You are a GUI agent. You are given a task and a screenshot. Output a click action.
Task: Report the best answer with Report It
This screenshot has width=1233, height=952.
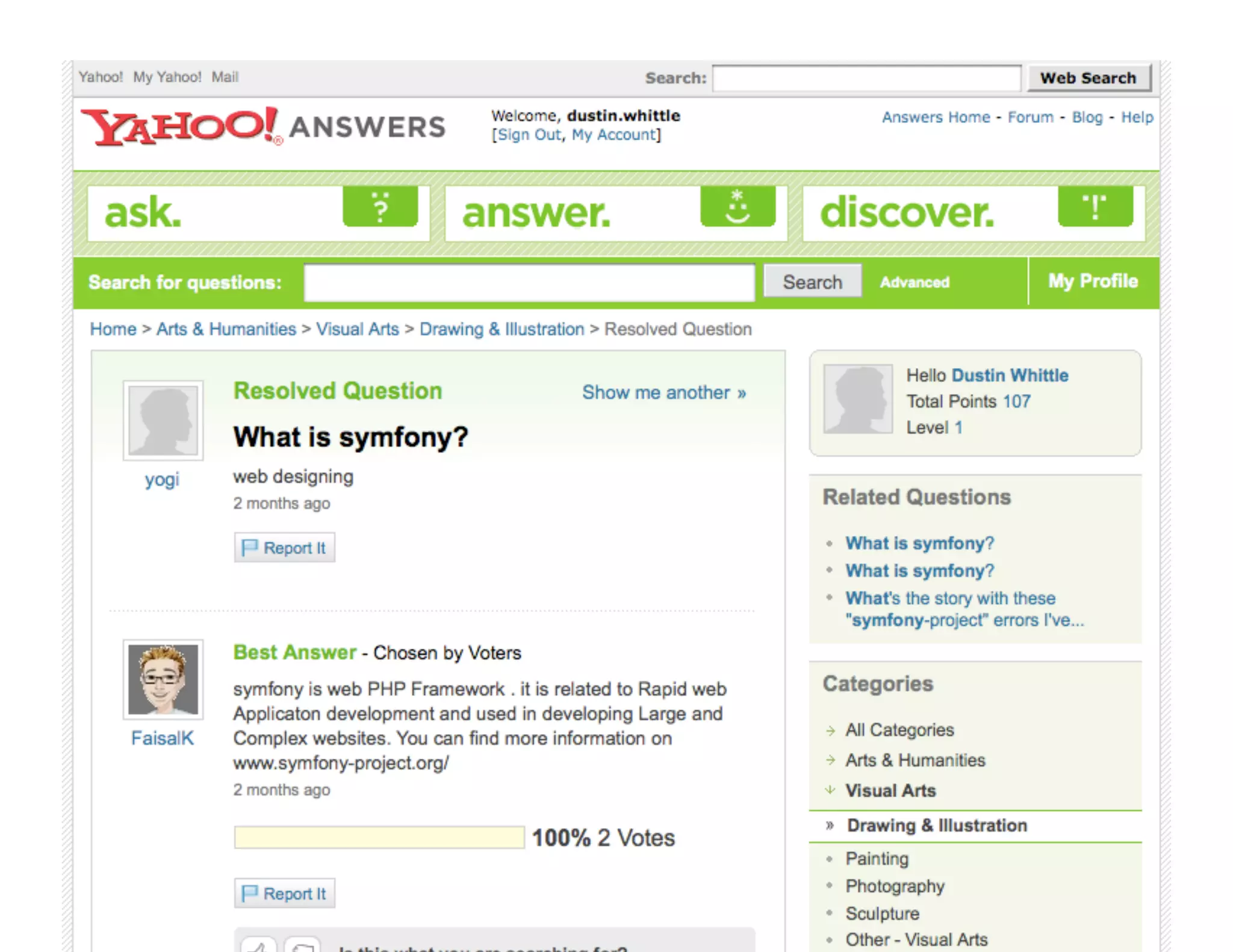(x=284, y=893)
